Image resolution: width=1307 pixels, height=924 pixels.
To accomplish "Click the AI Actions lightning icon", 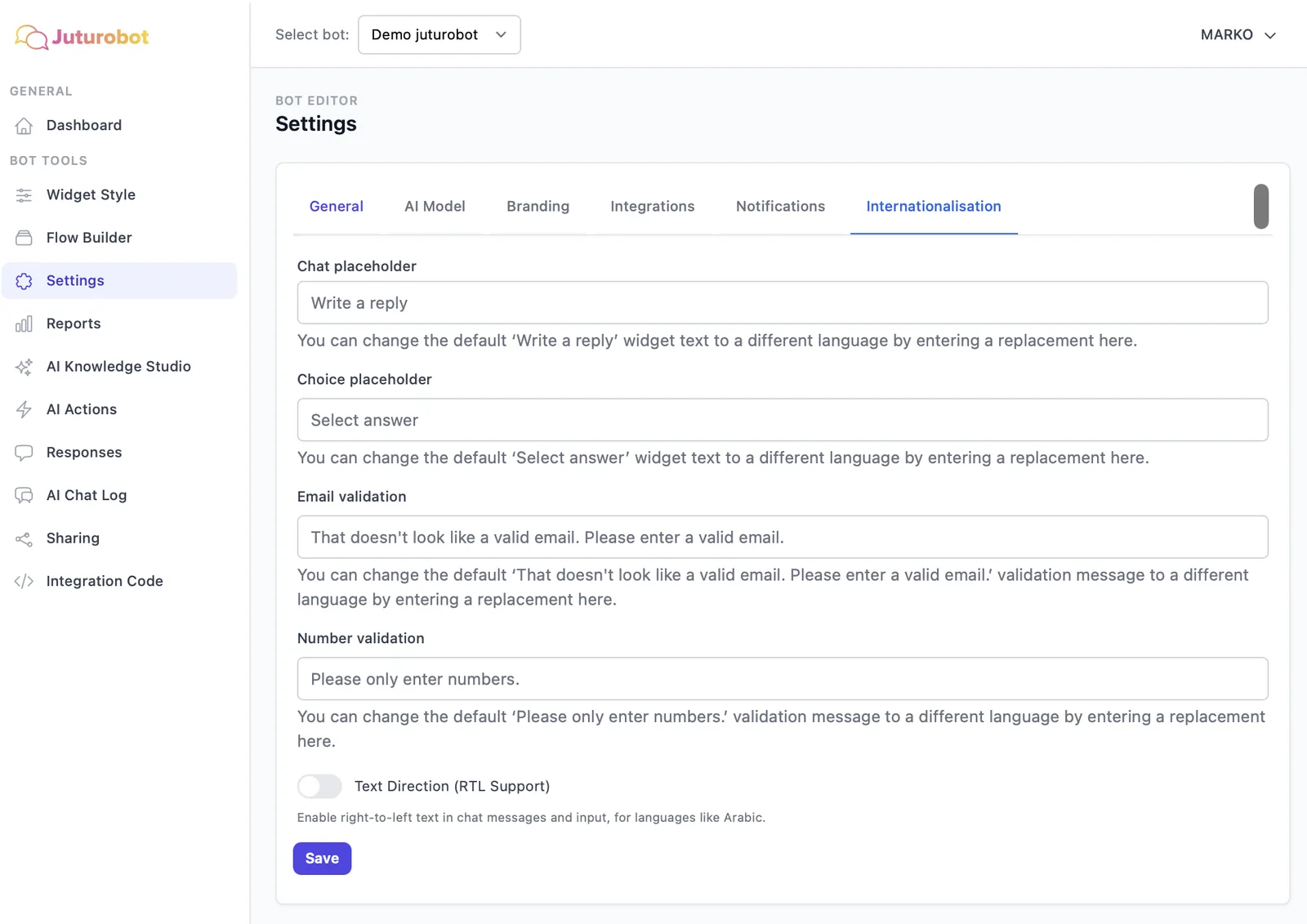I will click(x=24, y=409).
